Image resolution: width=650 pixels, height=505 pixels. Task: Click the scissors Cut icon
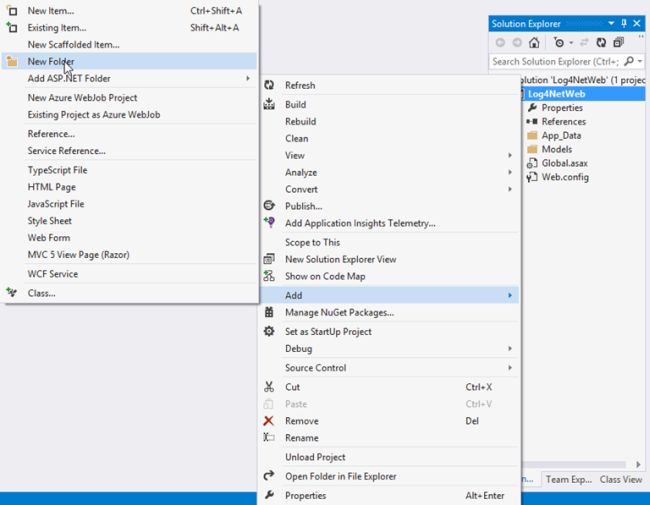point(269,387)
